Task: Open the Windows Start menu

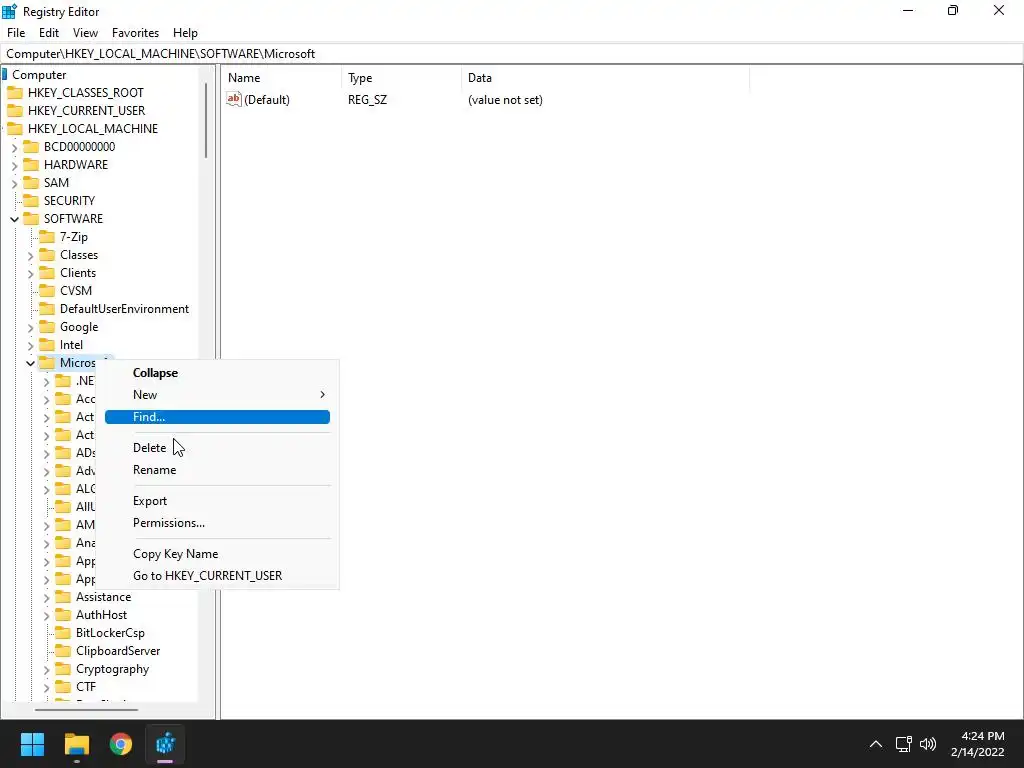Action: click(x=32, y=744)
